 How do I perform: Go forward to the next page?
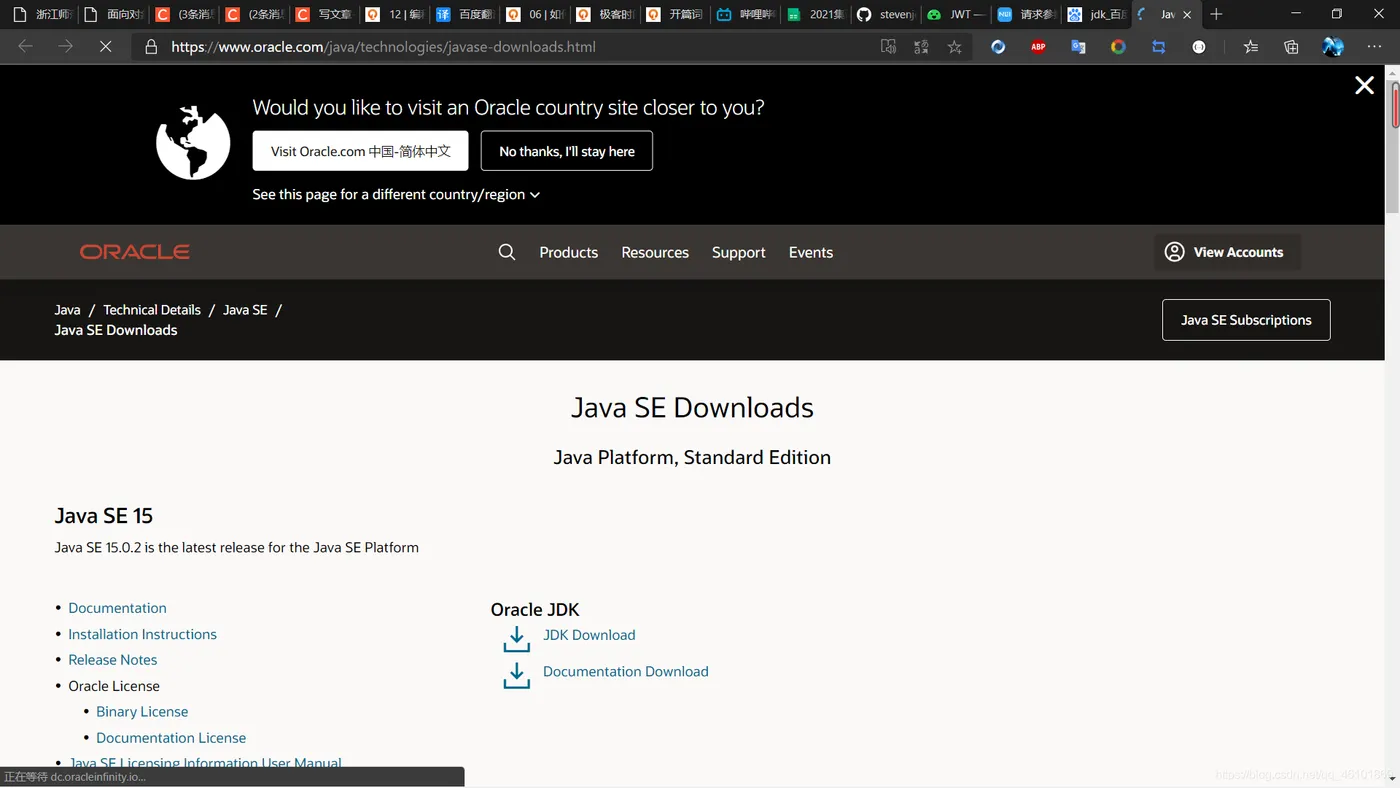coord(65,47)
